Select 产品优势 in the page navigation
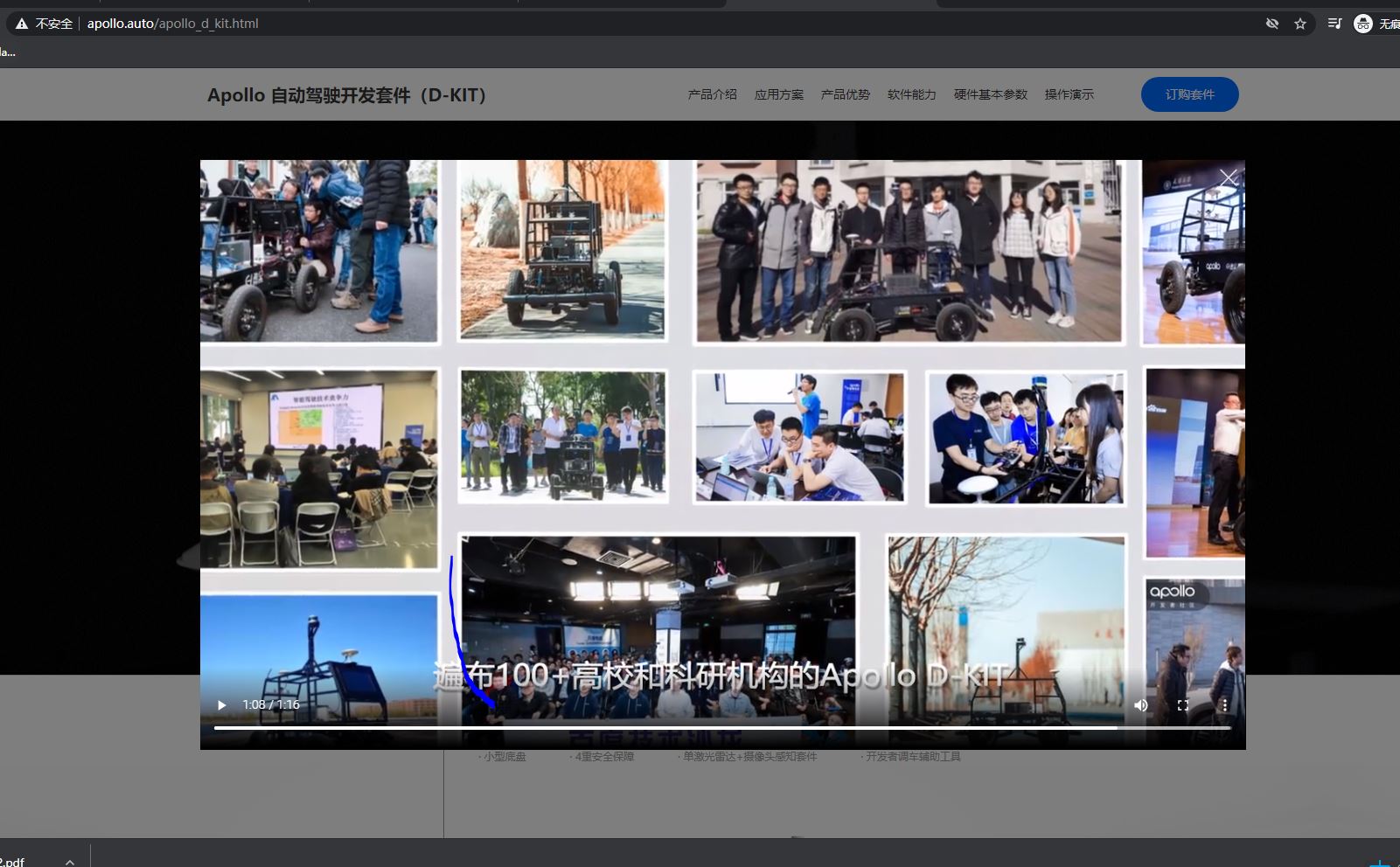Image resolution: width=1400 pixels, height=867 pixels. pos(846,94)
